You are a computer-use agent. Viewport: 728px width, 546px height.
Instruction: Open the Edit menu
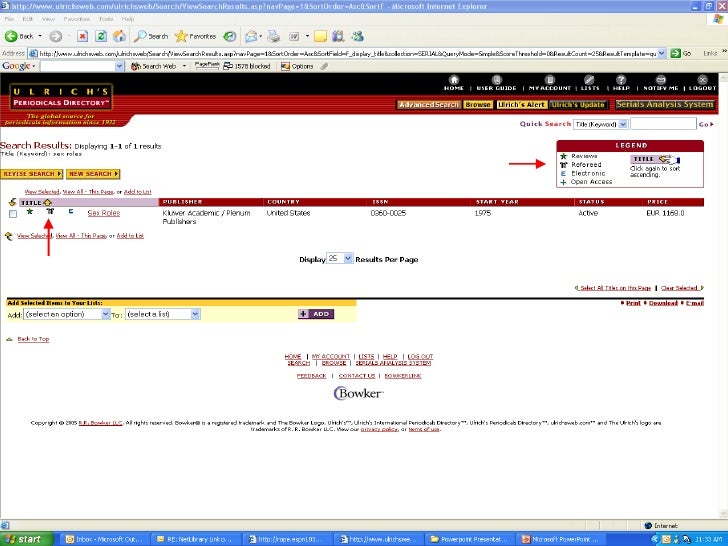[x=28, y=19]
